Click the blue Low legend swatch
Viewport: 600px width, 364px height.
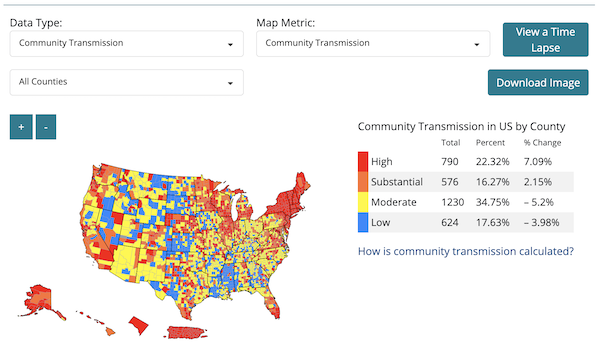pos(363,222)
